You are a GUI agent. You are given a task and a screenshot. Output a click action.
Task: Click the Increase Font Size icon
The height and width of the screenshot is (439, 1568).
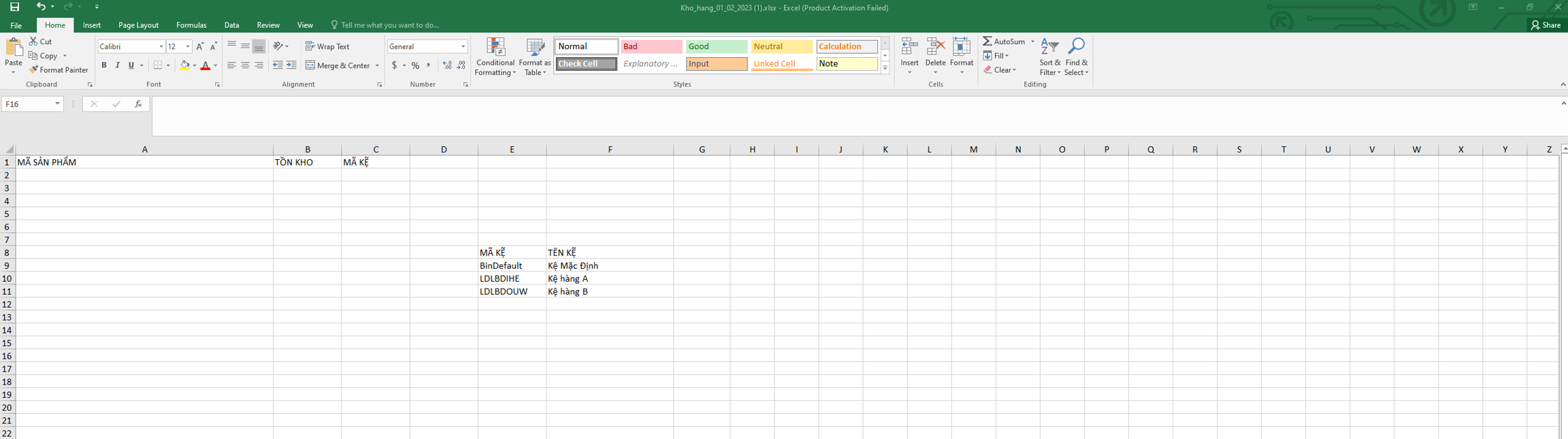click(199, 46)
